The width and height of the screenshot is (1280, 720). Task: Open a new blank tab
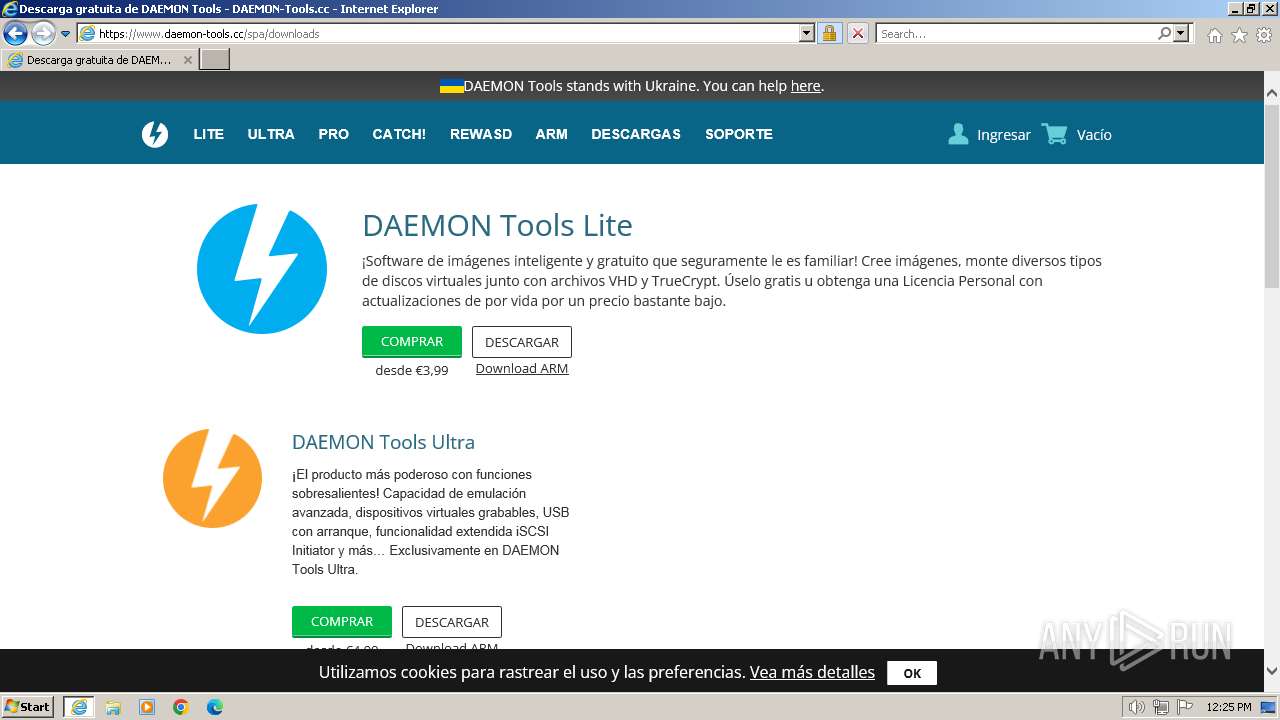[x=215, y=60]
